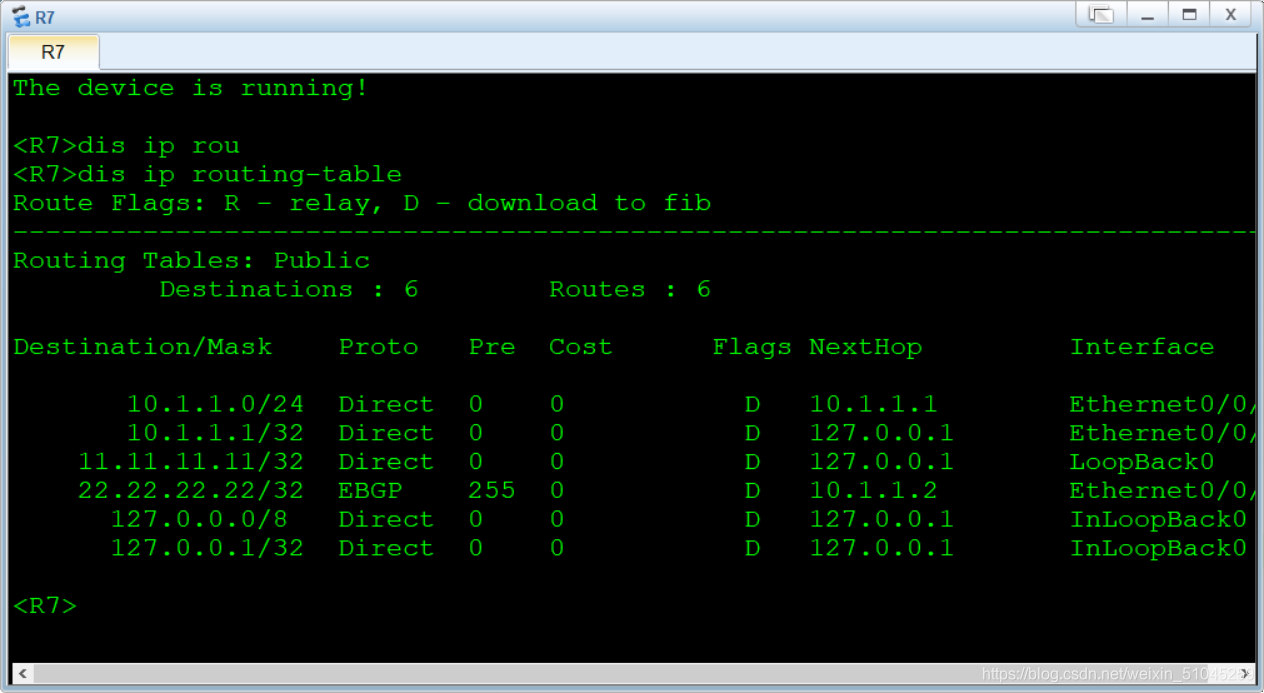Click InLoopBack0 in the 127.0.0.0/8 row
Viewport: 1264px width, 693px height.
1158,520
